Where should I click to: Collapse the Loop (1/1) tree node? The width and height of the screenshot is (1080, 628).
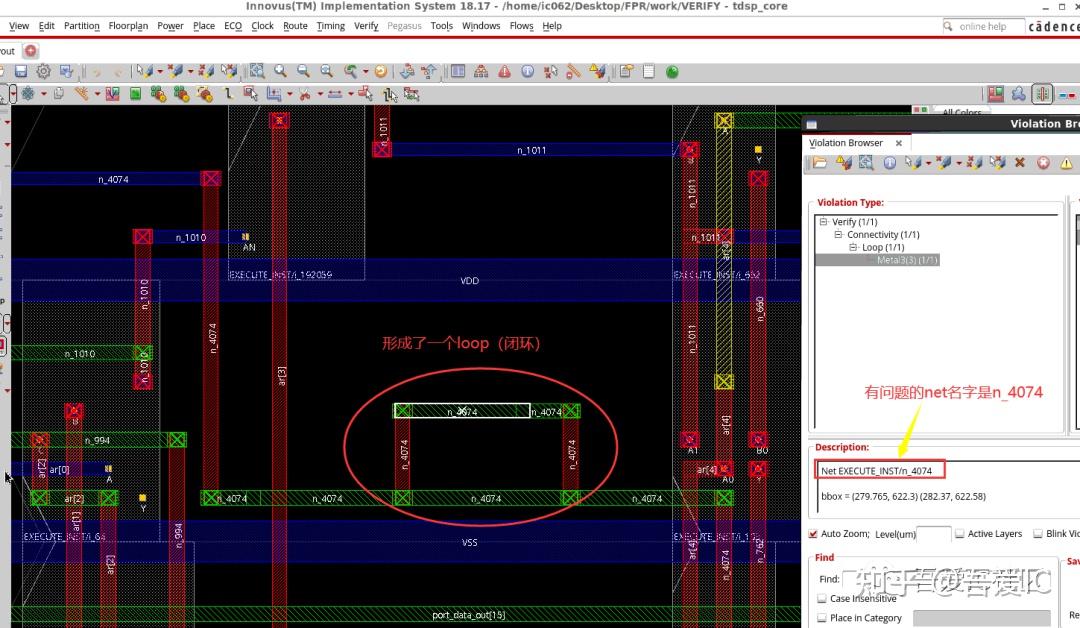pyautogui.click(x=854, y=247)
